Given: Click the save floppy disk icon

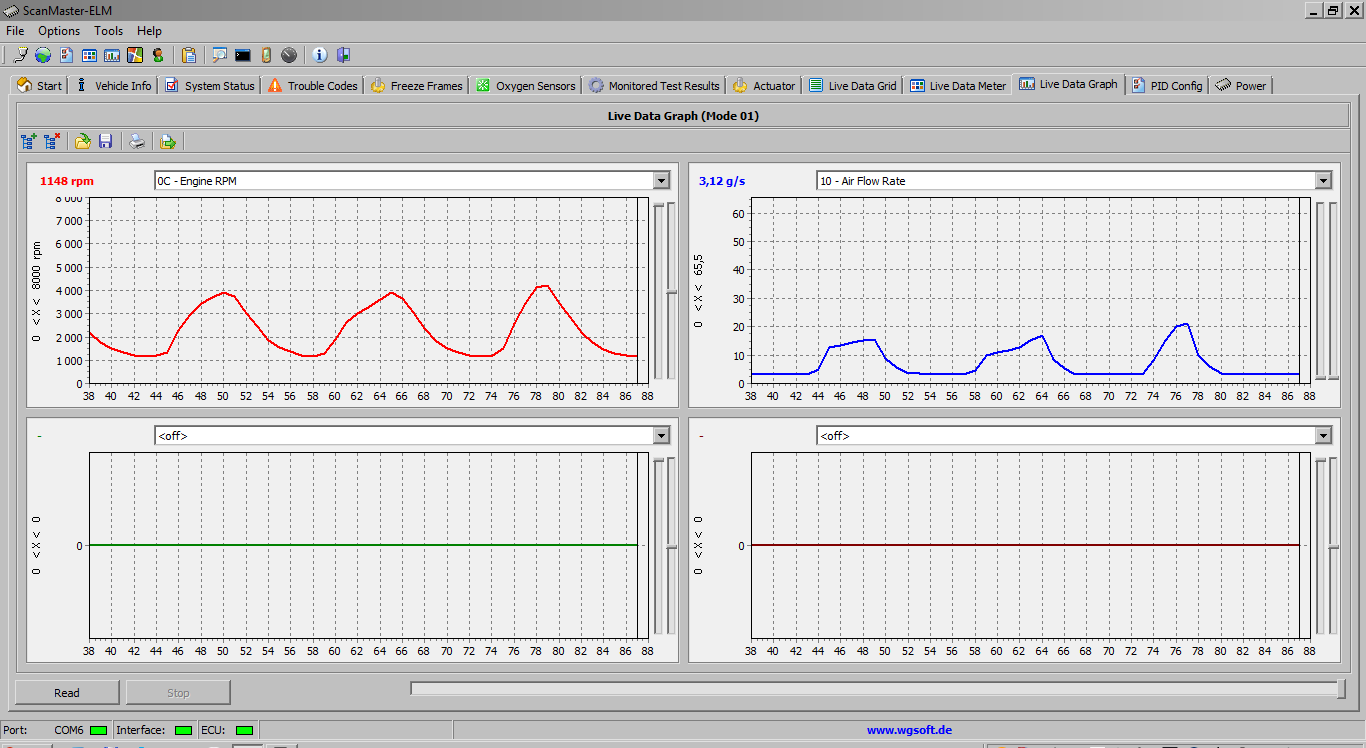Looking at the screenshot, I should [x=106, y=142].
